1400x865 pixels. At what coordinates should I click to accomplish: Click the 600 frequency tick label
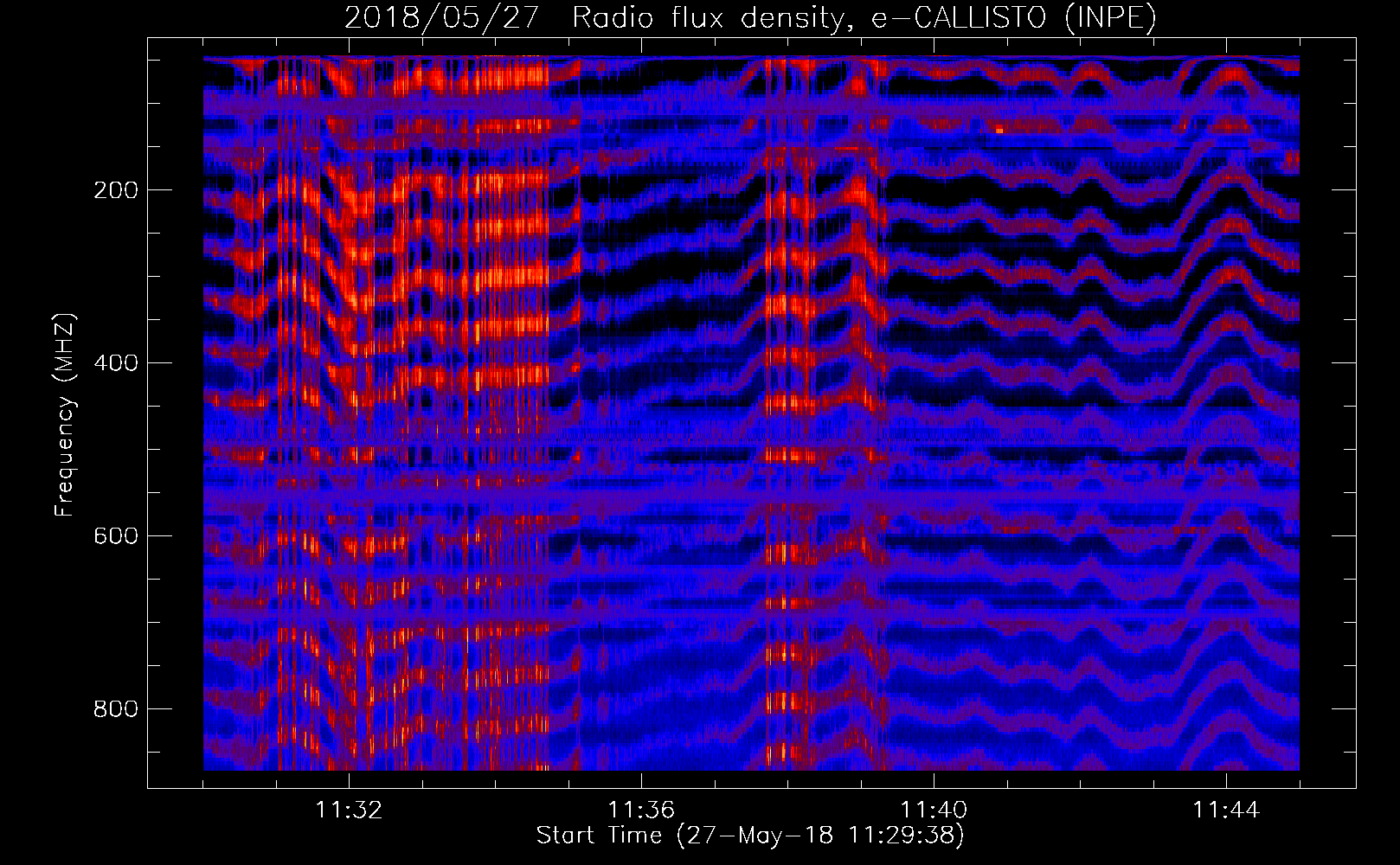(115, 536)
